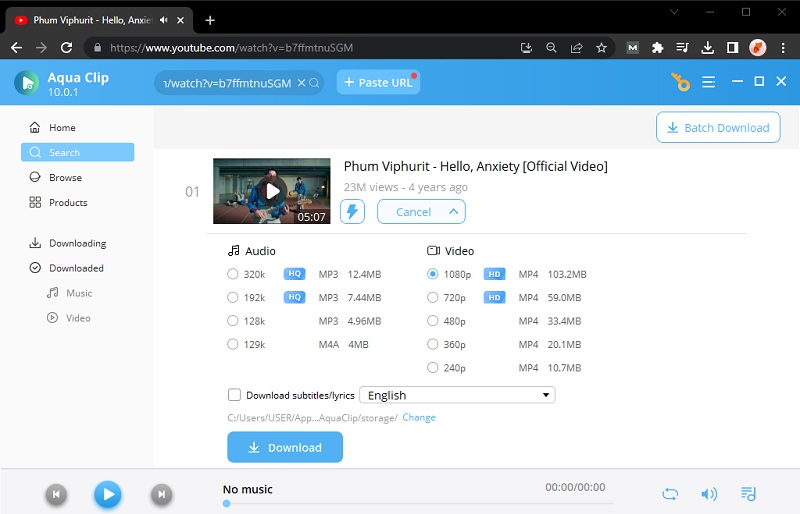Click the Aqua Clip logo icon

(27, 82)
